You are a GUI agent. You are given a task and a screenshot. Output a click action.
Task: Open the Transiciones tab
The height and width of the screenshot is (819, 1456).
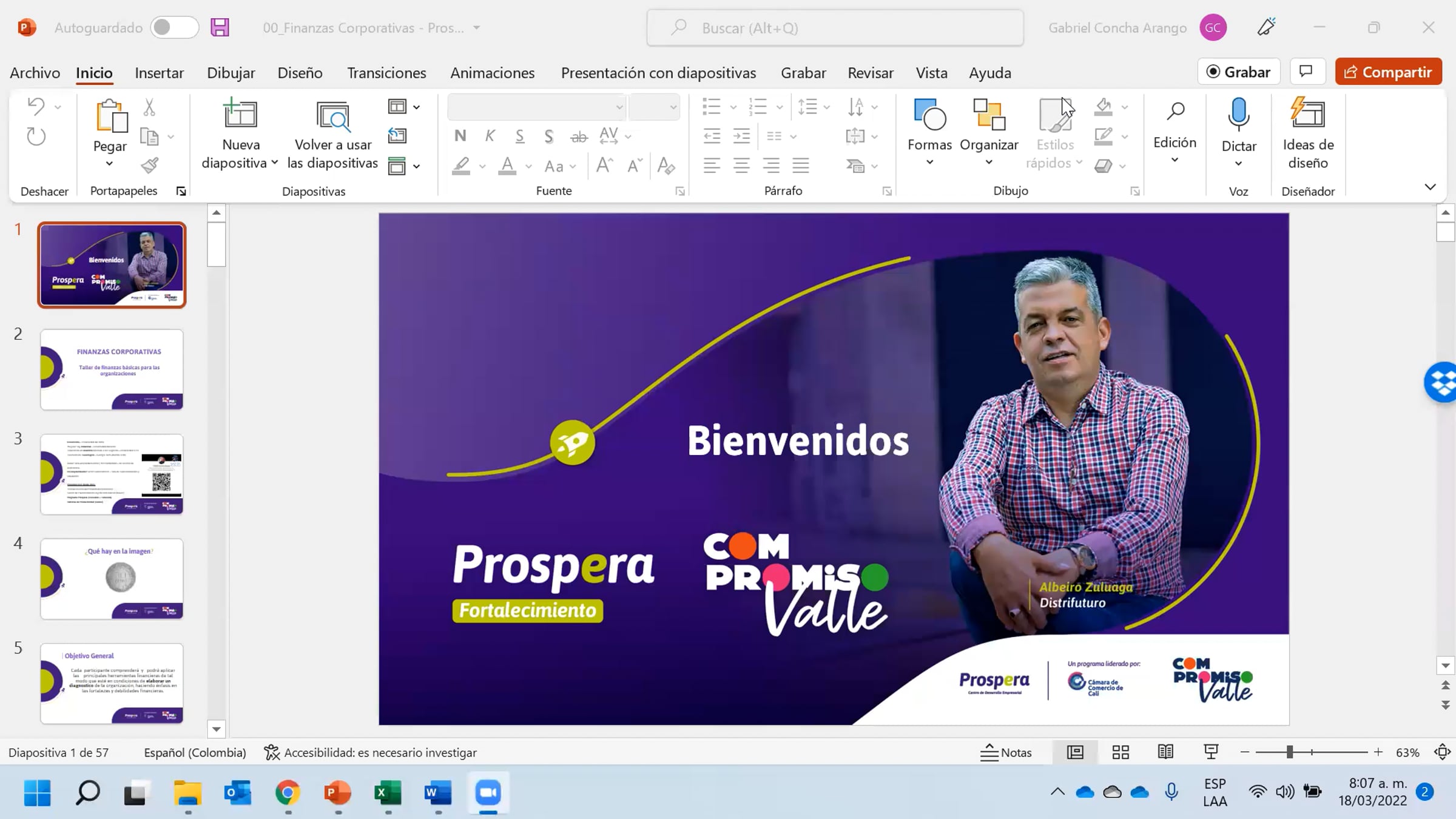tap(386, 73)
